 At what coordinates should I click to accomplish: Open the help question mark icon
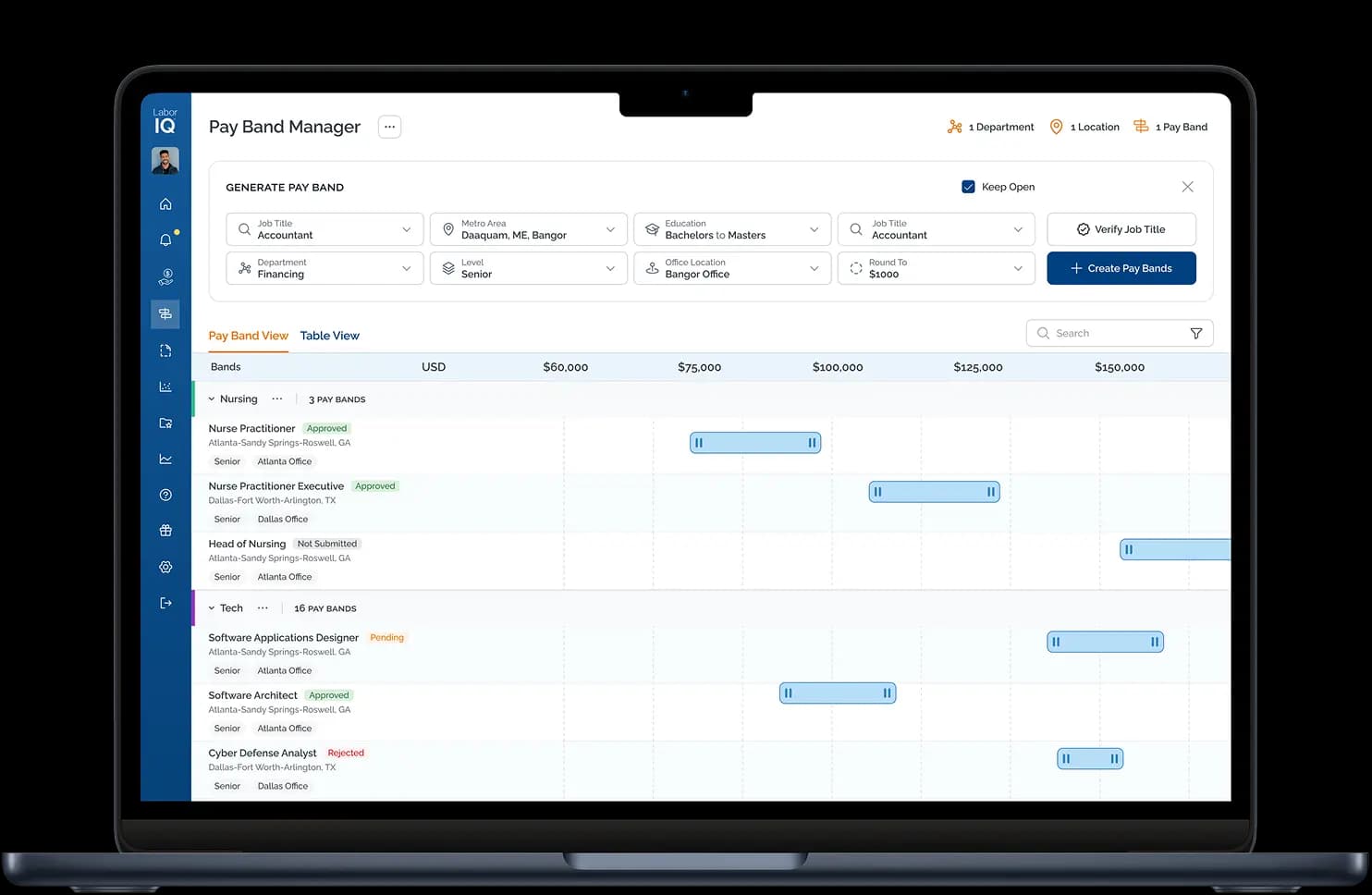tap(165, 495)
